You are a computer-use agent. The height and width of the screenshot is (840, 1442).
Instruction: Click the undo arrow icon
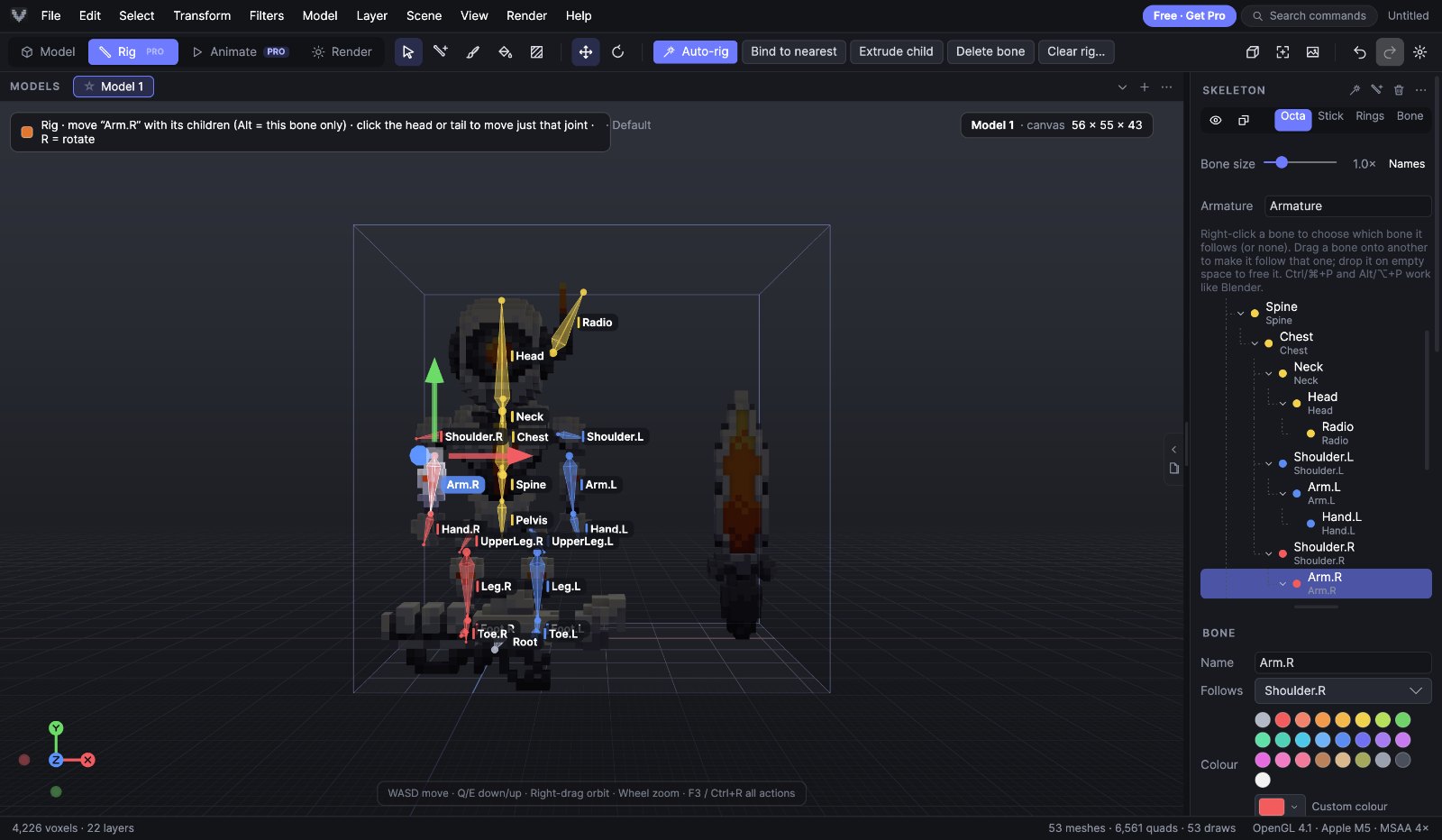(x=1359, y=52)
